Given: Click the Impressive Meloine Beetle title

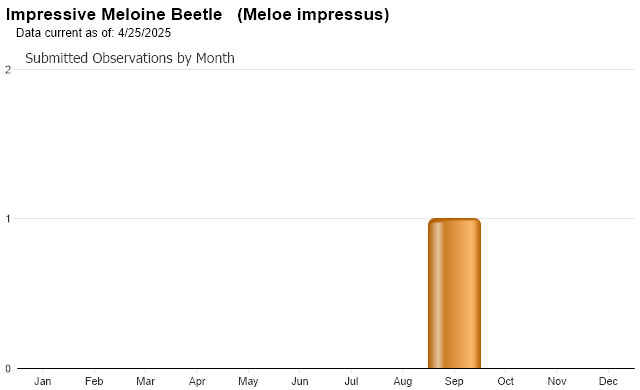Looking at the screenshot, I should [114, 14].
